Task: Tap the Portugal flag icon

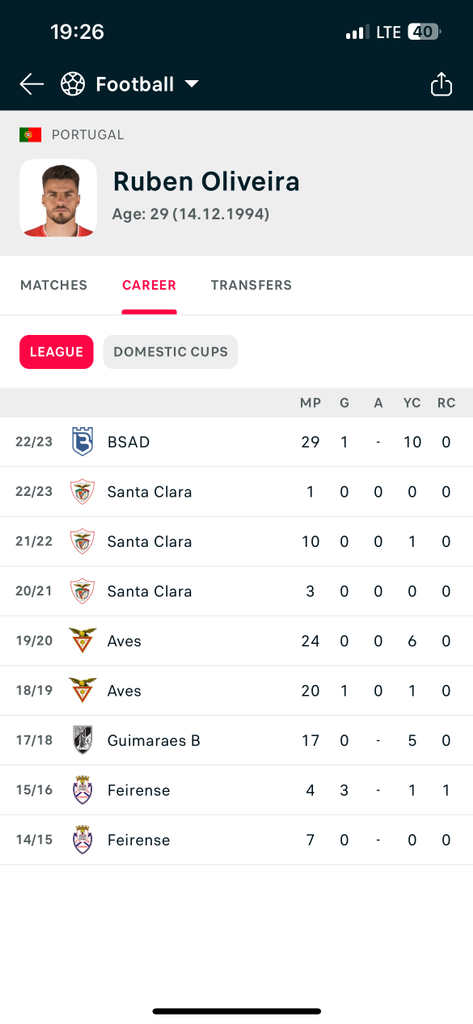Action: point(30,135)
